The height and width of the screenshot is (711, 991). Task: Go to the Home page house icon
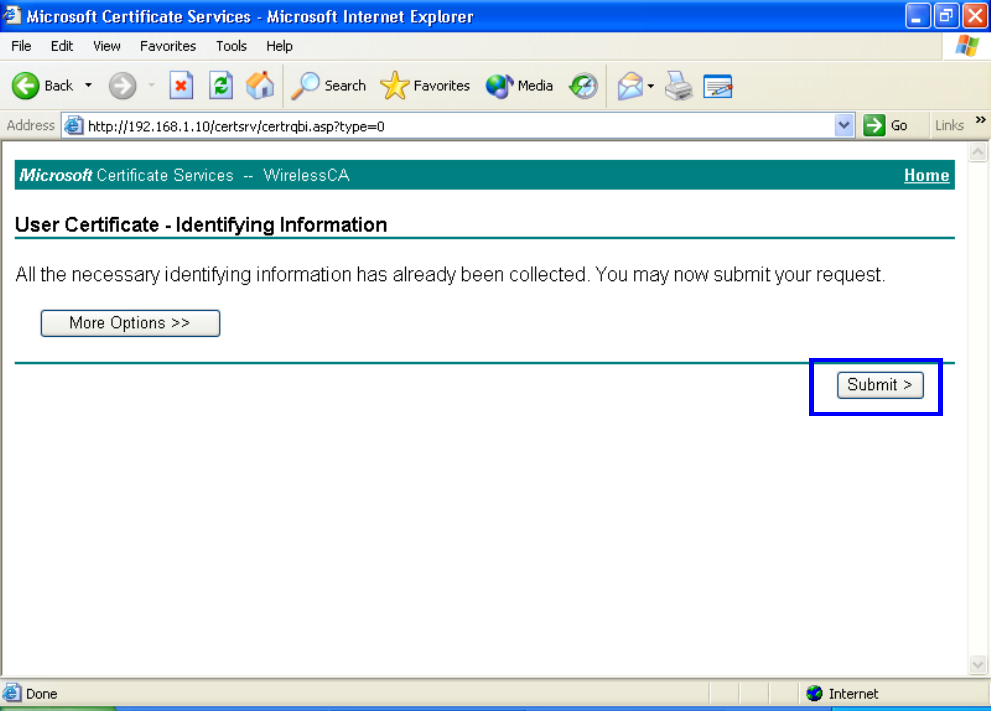(x=260, y=85)
